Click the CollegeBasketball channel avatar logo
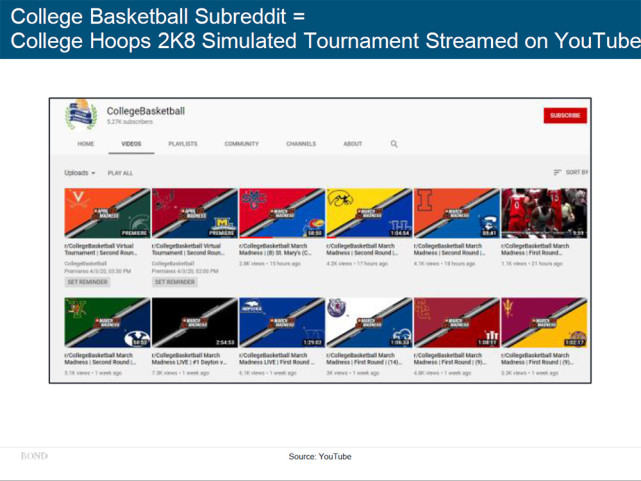The height and width of the screenshot is (481, 641). 82,115
